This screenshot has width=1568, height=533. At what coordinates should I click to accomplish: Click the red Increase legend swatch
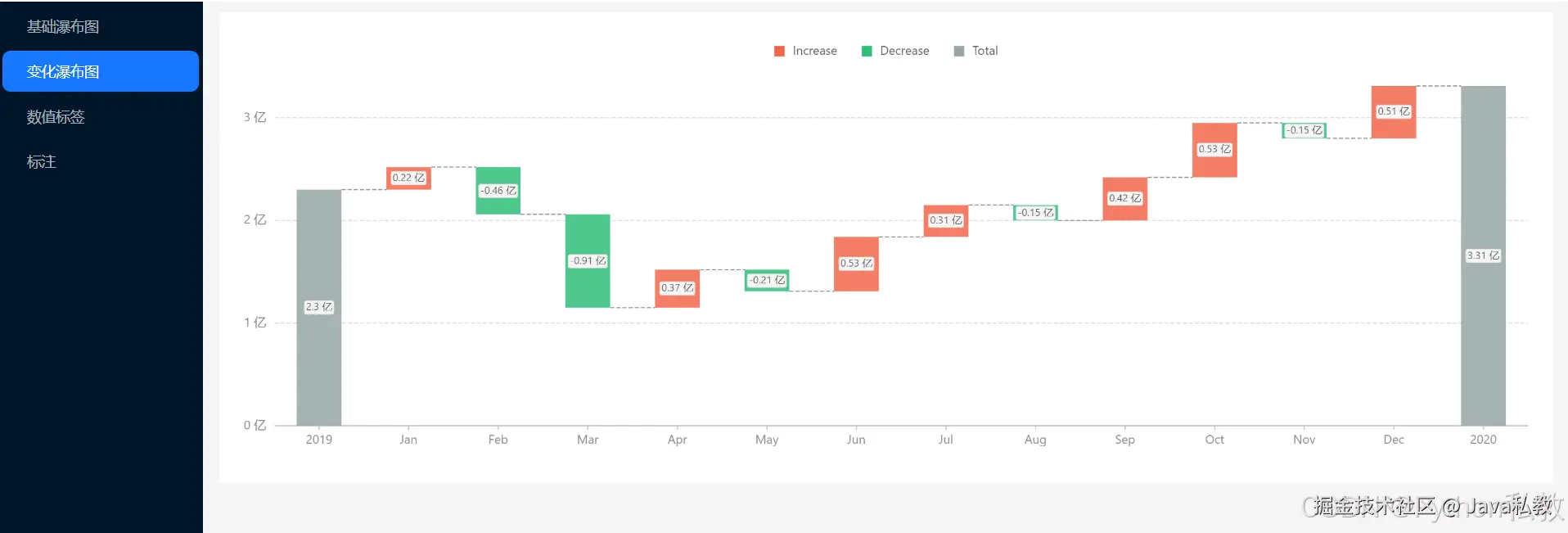click(x=779, y=51)
